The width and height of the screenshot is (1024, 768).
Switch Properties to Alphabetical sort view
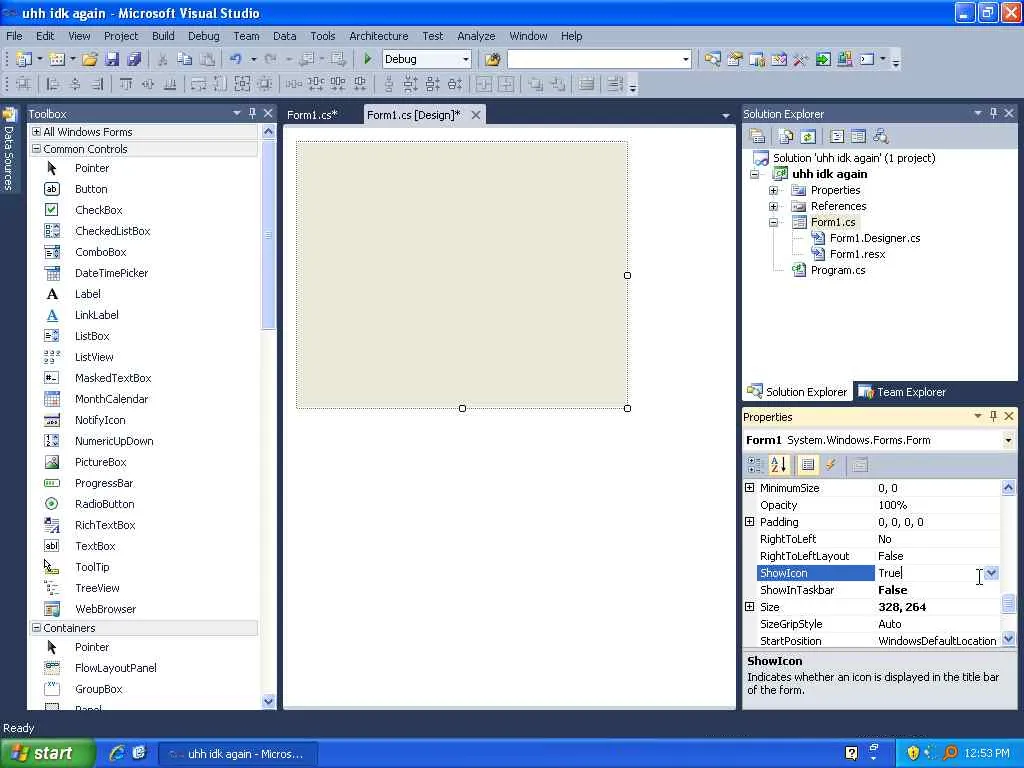779,464
